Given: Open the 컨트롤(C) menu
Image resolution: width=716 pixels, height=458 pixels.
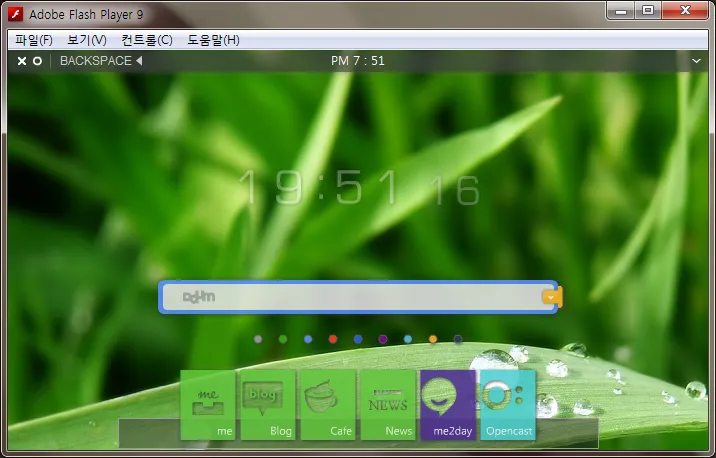Looking at the screenshot, I should [x=147, y=40].
